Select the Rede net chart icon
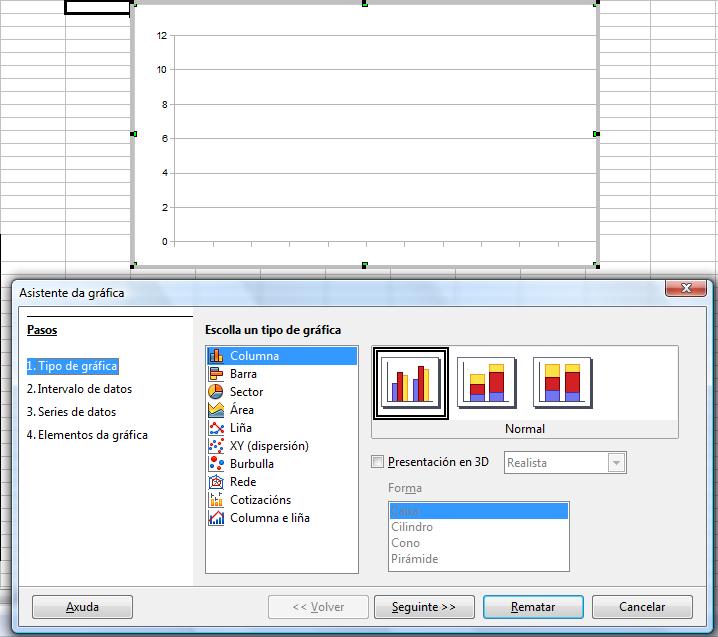 tap(216, 482)
